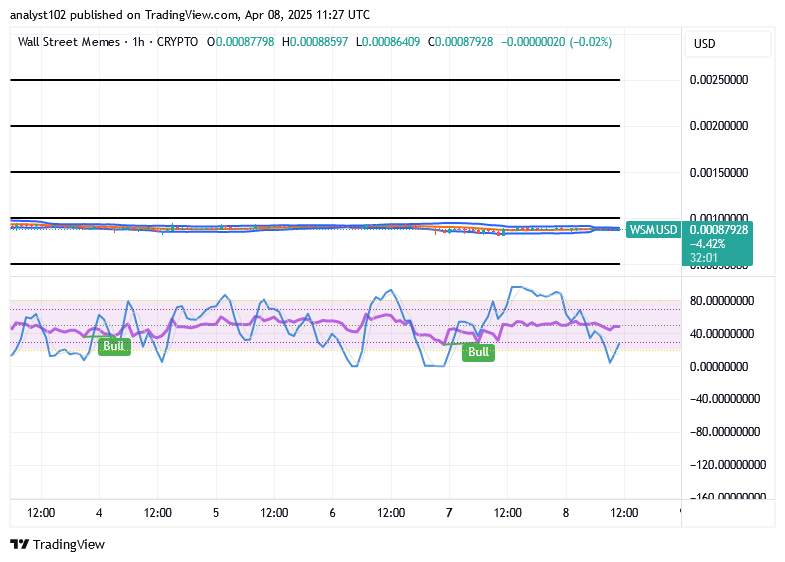Click the WSMUSD symbol label
Screen dimensions: 785x562
[653, 230]
